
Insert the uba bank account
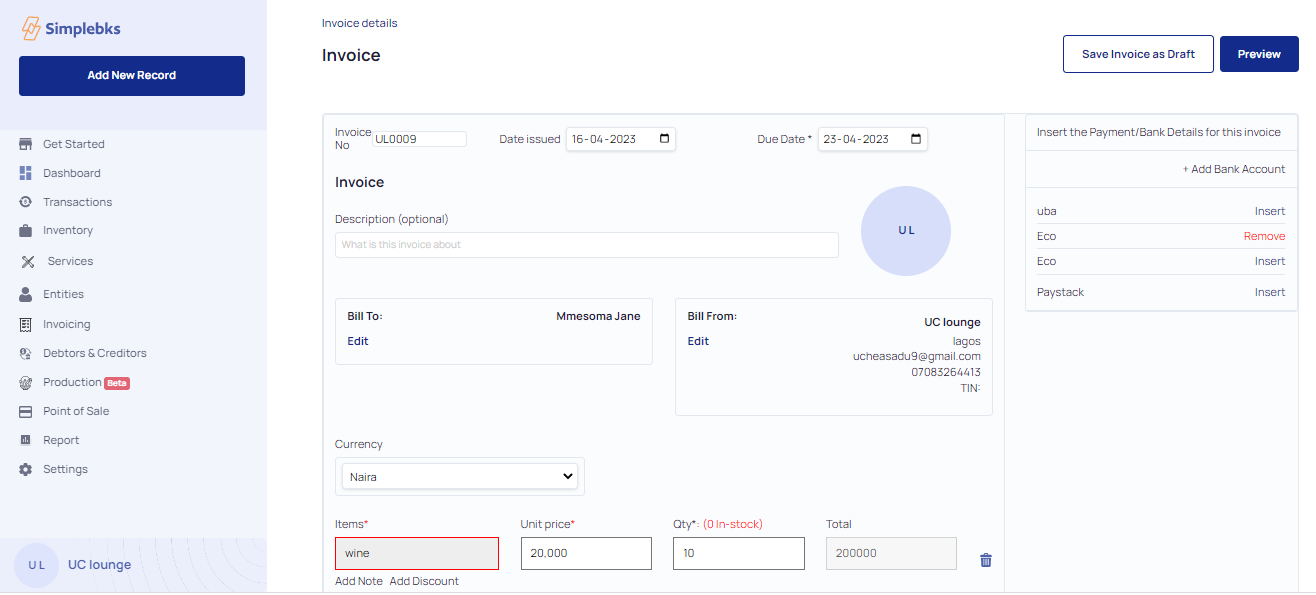1270,211
